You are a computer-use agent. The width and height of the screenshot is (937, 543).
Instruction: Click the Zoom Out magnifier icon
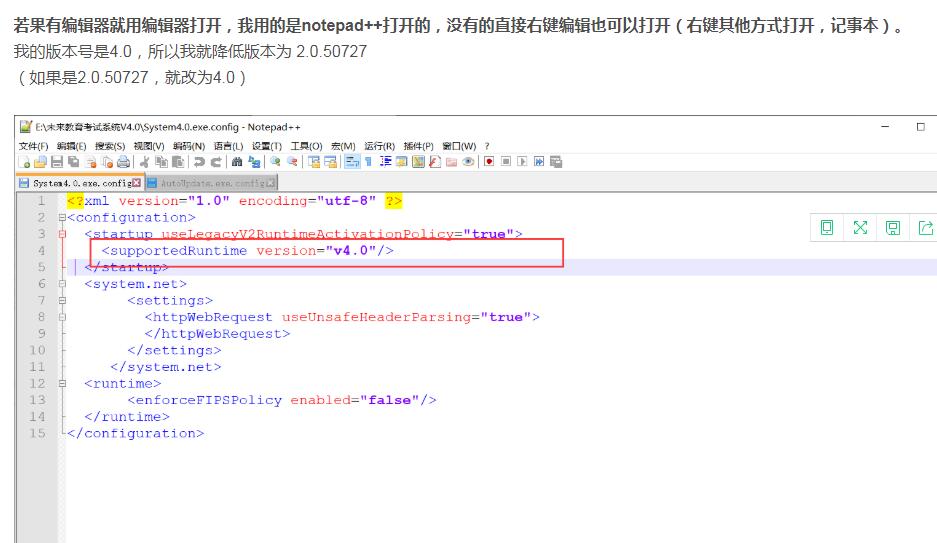click(x=292, y=161)
